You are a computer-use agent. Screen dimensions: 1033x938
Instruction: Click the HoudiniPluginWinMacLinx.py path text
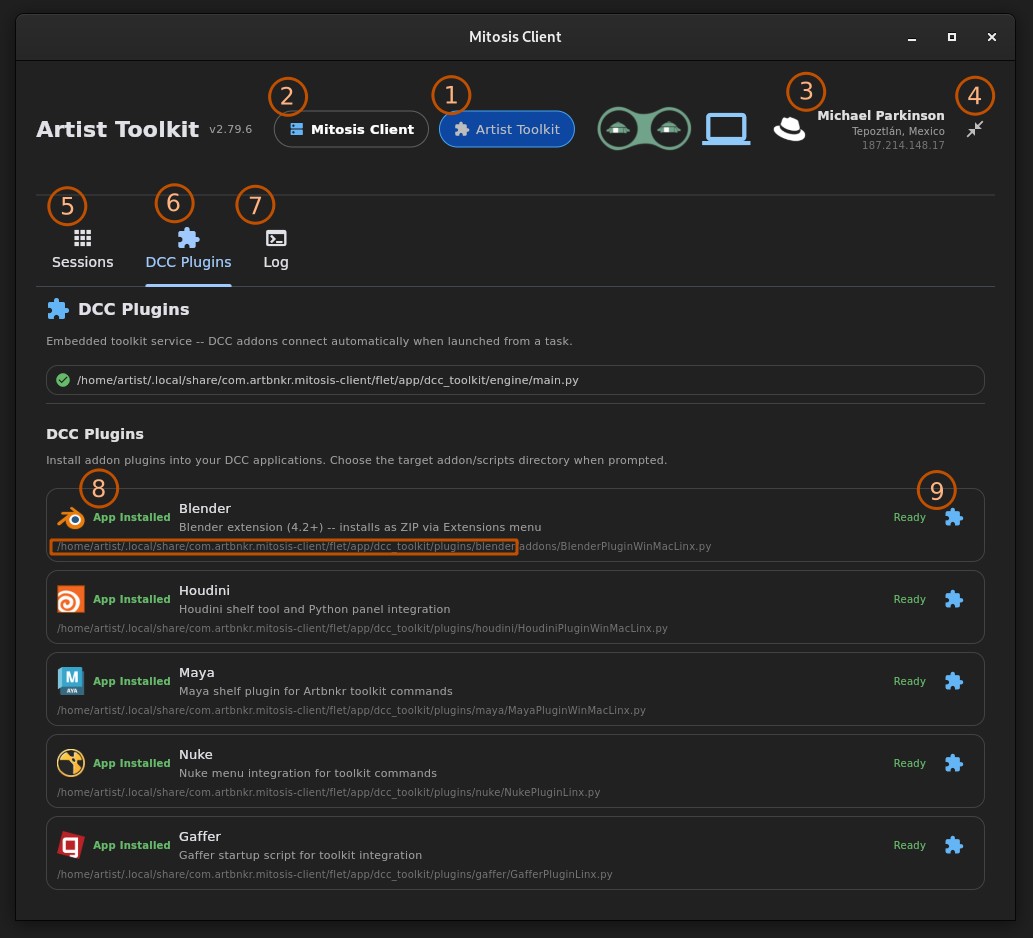[x=362, y=628]
